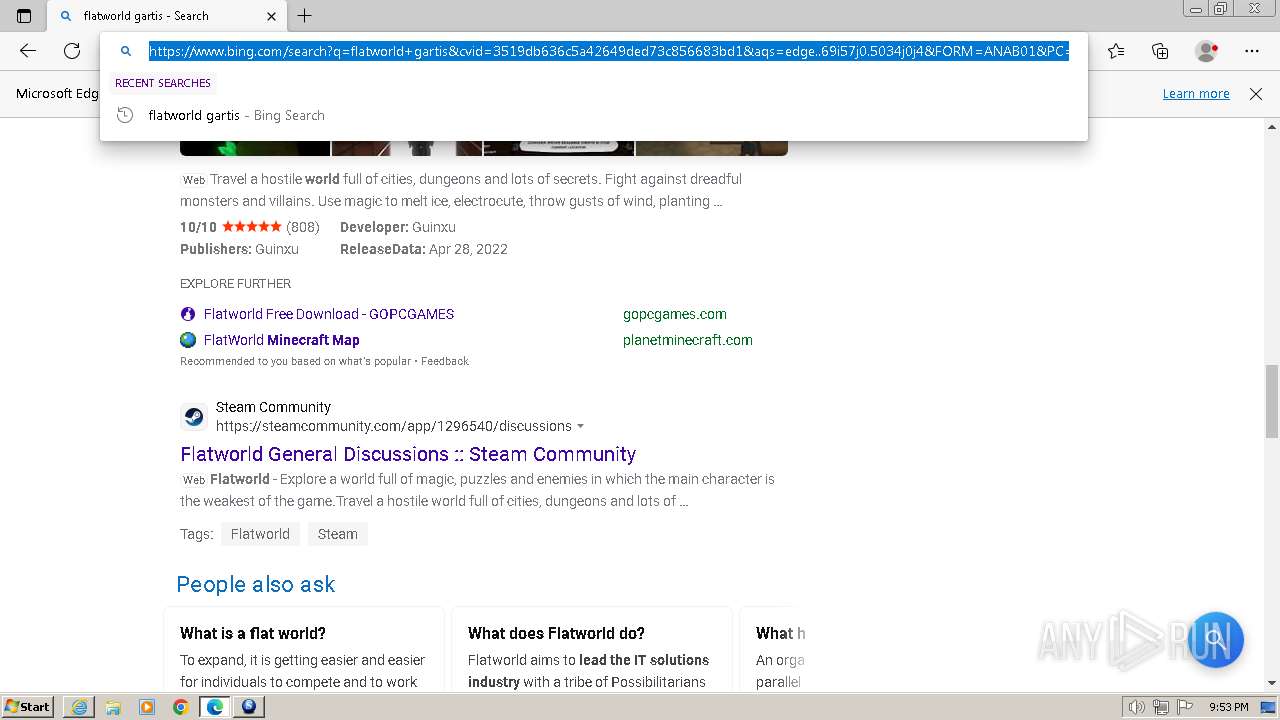Open the media player taskbar icon
The height and width of the screenshot is (720, 1280).
(x=147, y=707)
